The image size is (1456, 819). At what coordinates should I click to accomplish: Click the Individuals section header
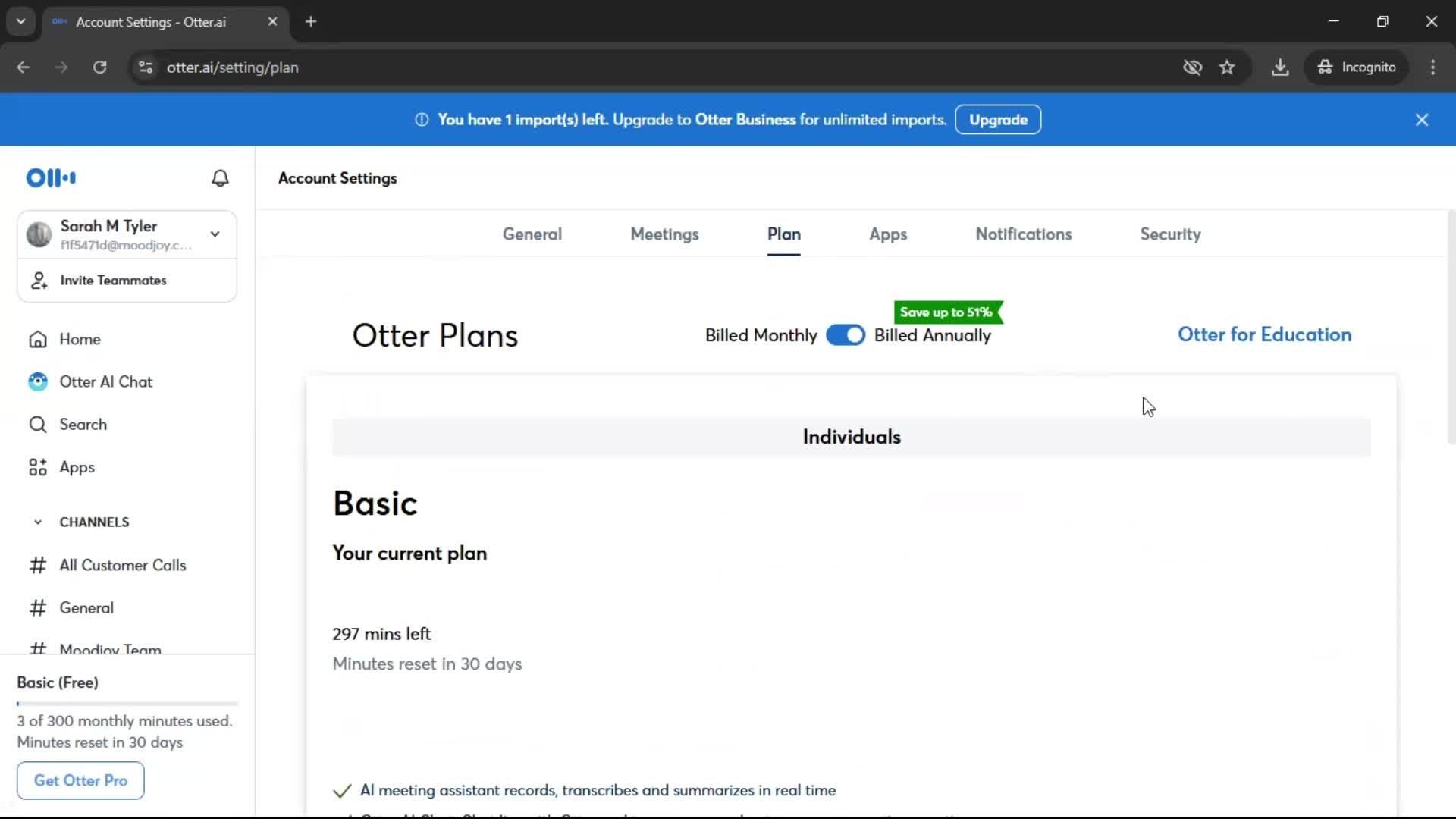pos(852,437)
